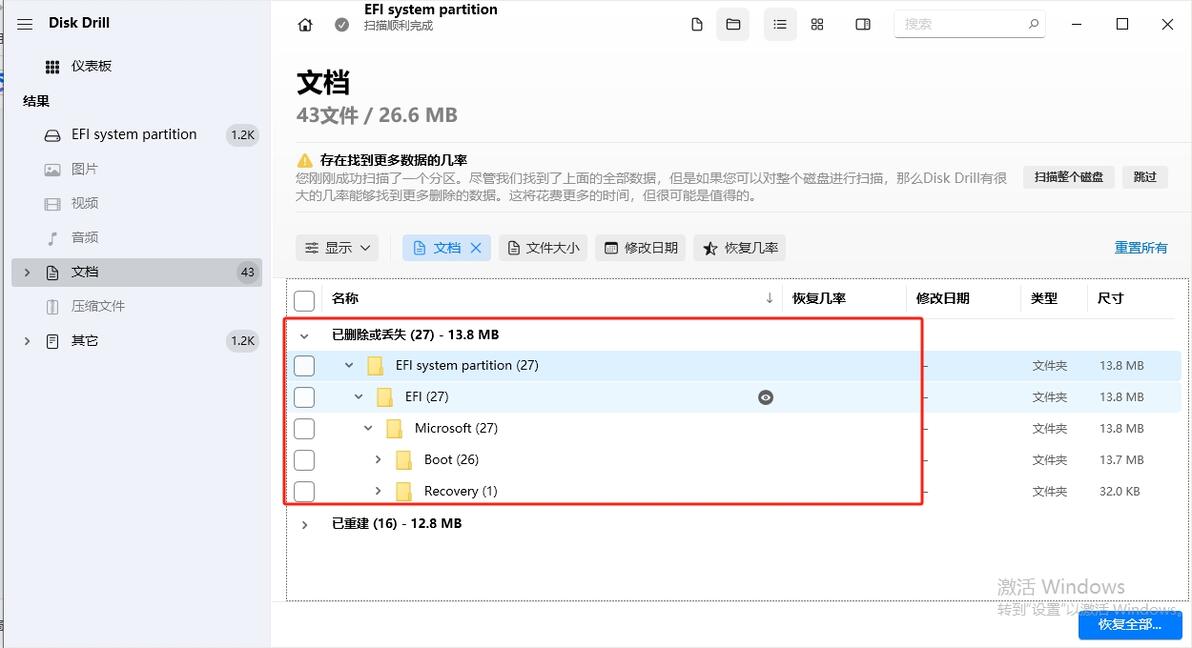1192x648 pixels.
Task: Preview EFI folder with the eye icon
Action: (765, 397)
